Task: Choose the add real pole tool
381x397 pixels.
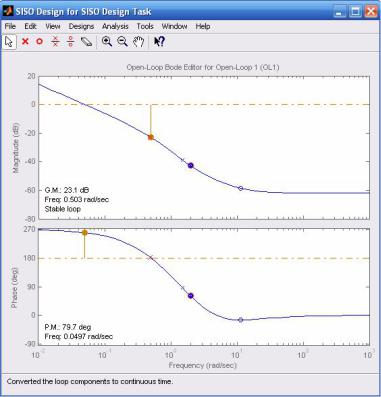Action: tap(25, 42)
